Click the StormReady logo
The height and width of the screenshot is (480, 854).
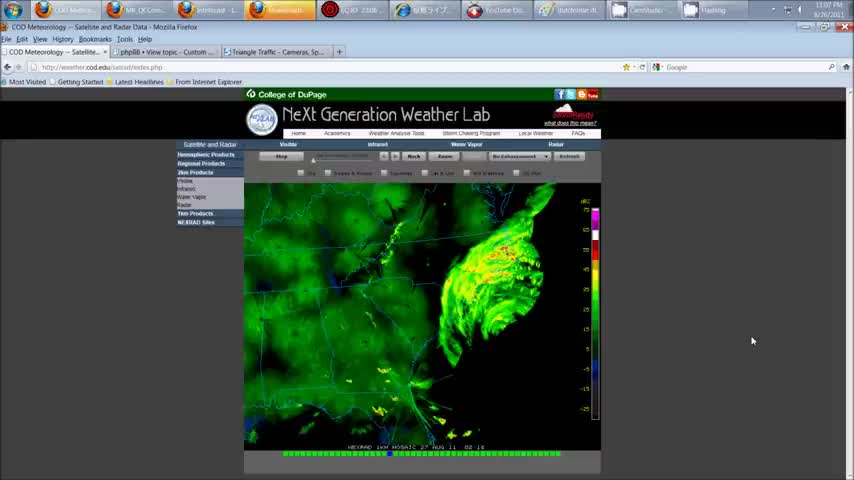tap(572, 112)
